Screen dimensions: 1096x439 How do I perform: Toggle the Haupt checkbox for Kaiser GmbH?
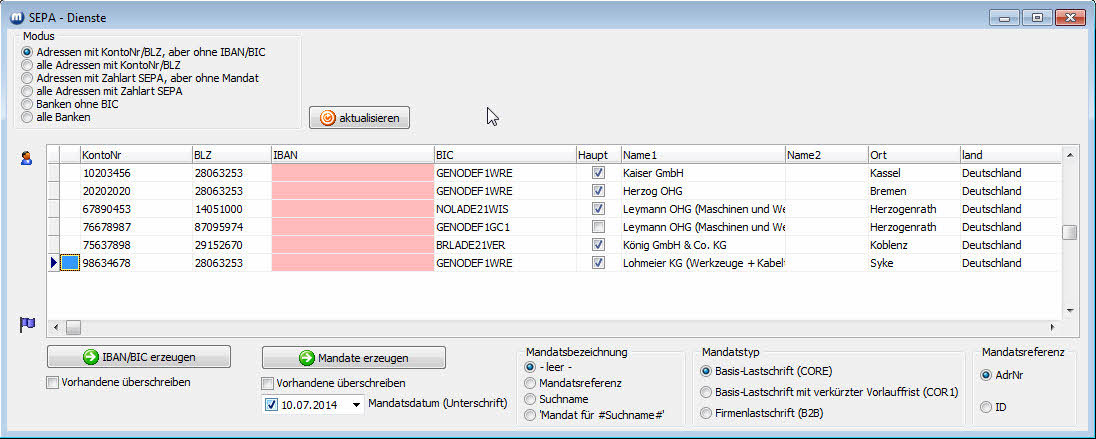[x=598, y=173]
